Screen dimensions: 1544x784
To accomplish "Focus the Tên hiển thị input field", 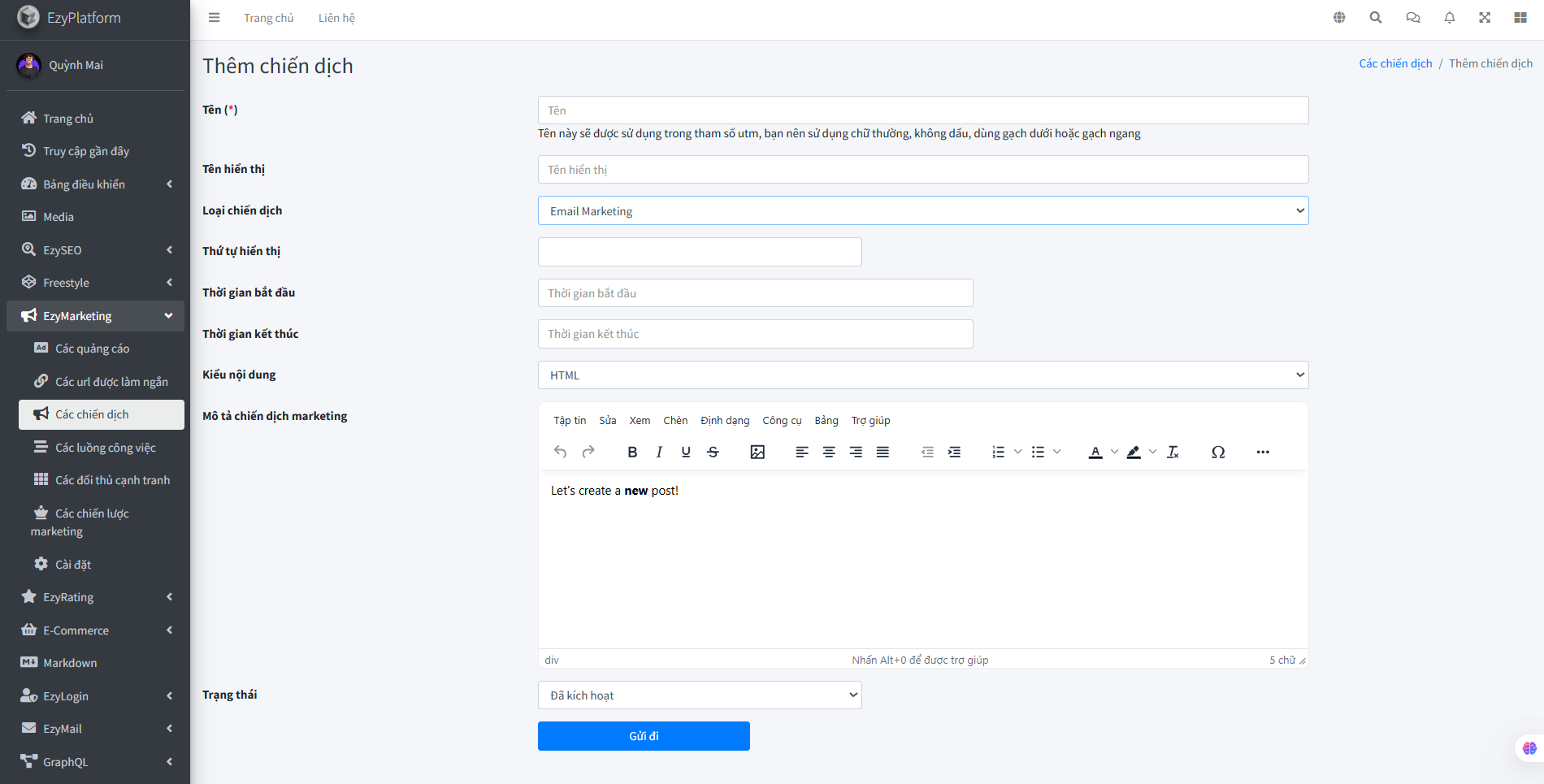I will tap(923, 170).
